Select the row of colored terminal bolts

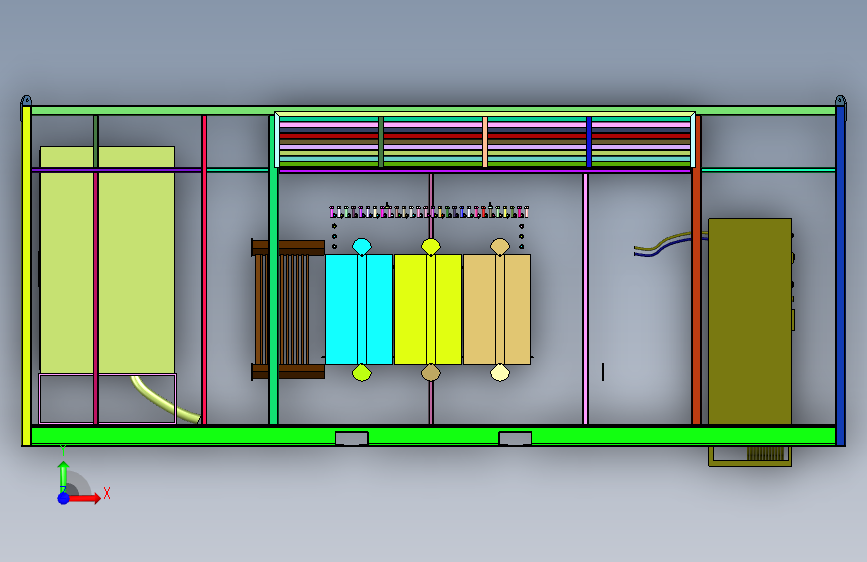click(x=429, y=212)
